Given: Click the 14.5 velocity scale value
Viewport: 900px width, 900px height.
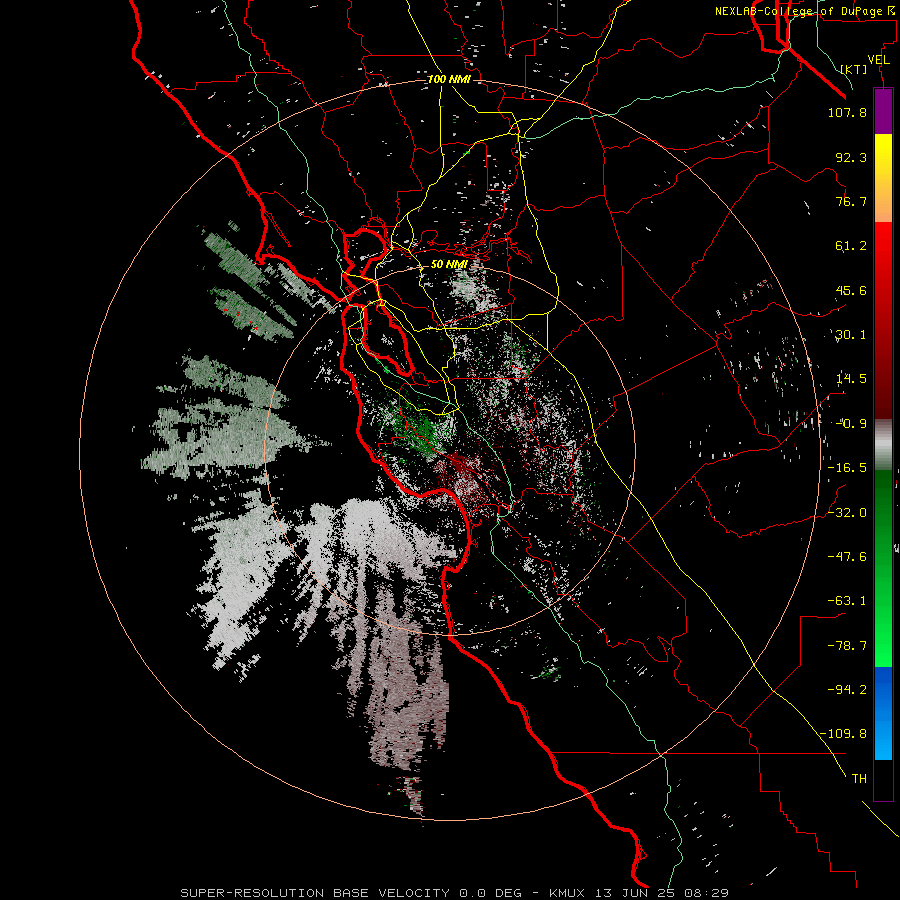Looking at the screenshot, I should point(851,379).
